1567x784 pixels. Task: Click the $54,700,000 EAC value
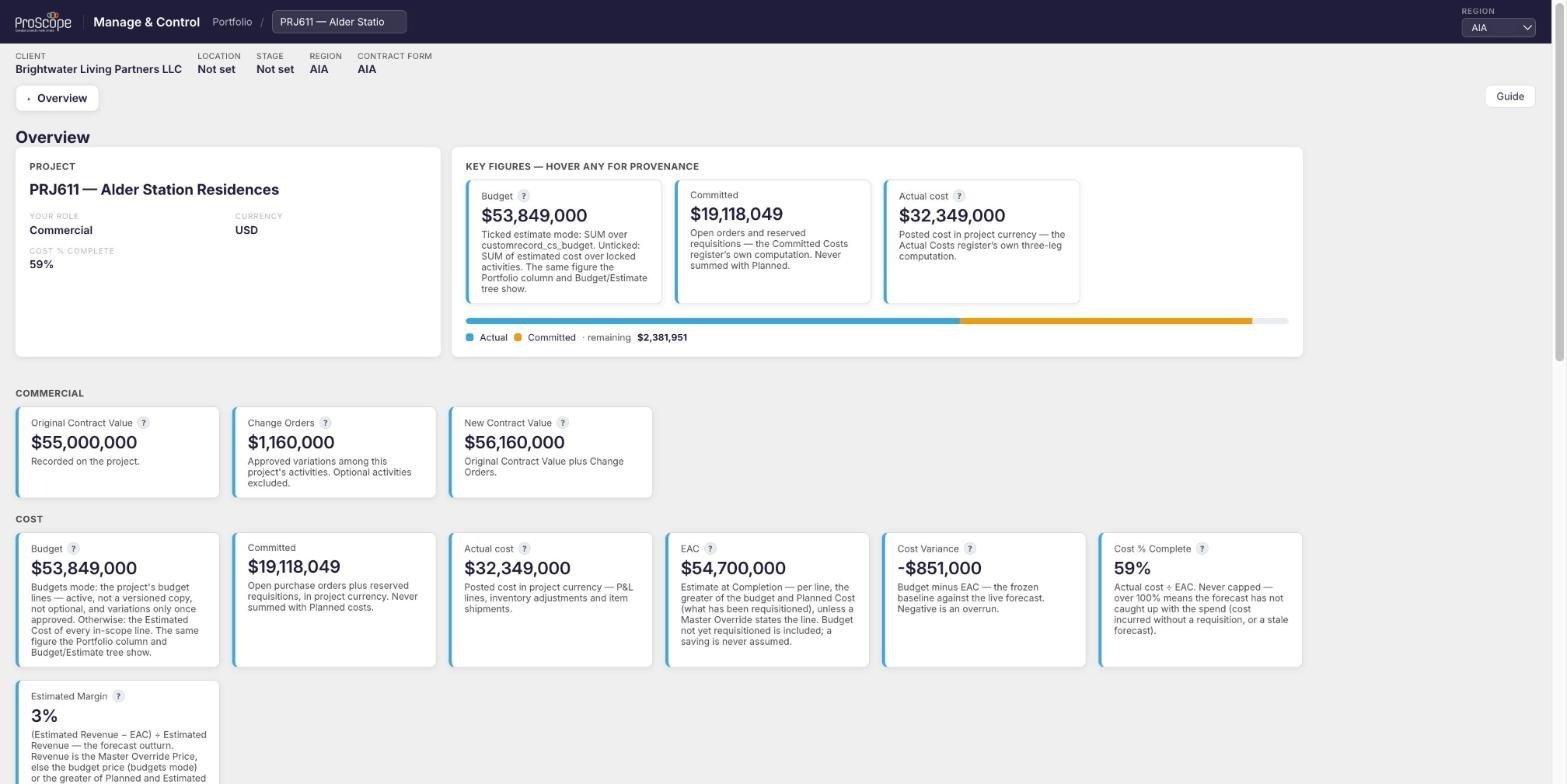coord(733,569)
